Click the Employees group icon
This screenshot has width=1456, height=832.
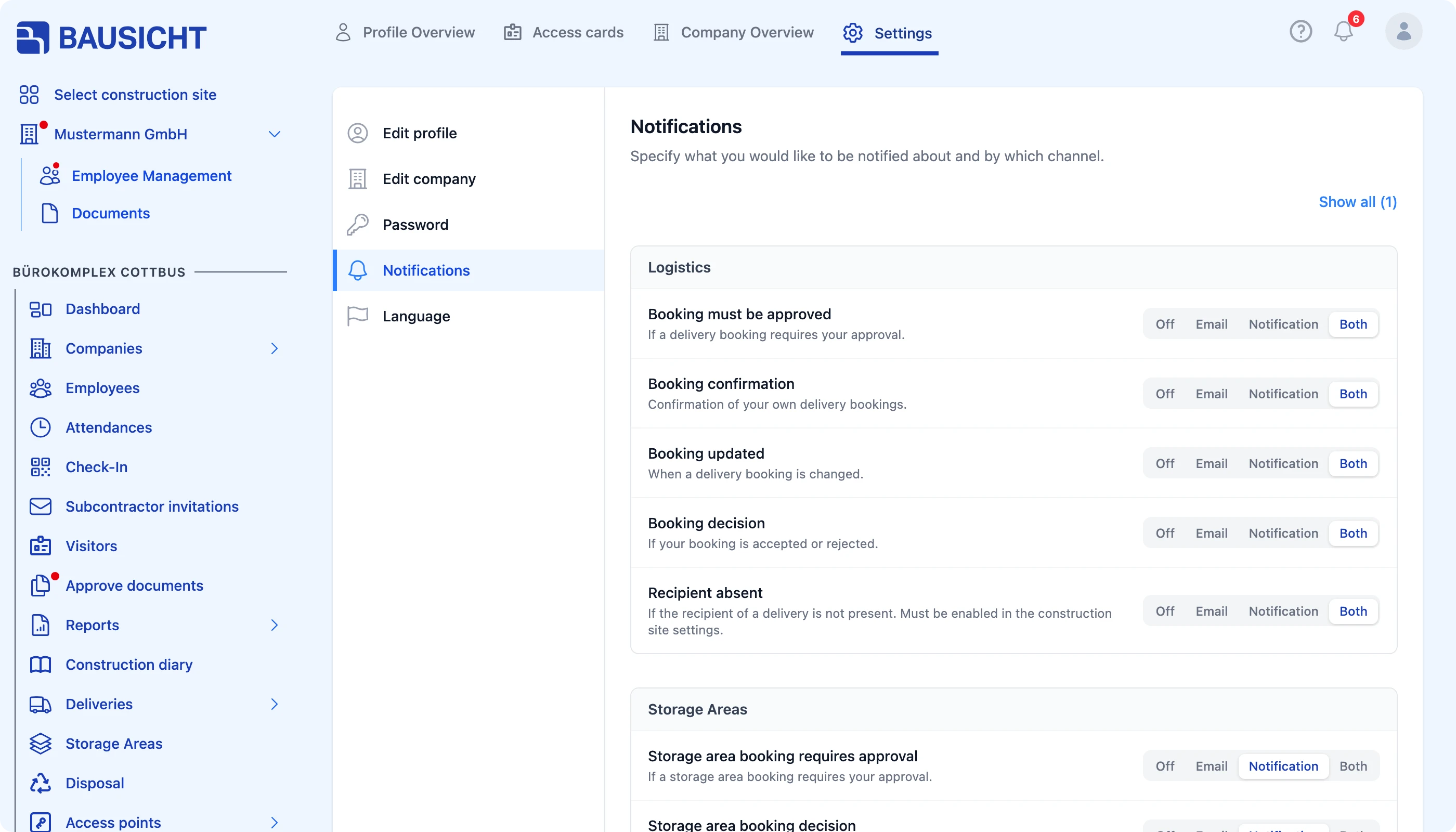(x=41, y=388)
